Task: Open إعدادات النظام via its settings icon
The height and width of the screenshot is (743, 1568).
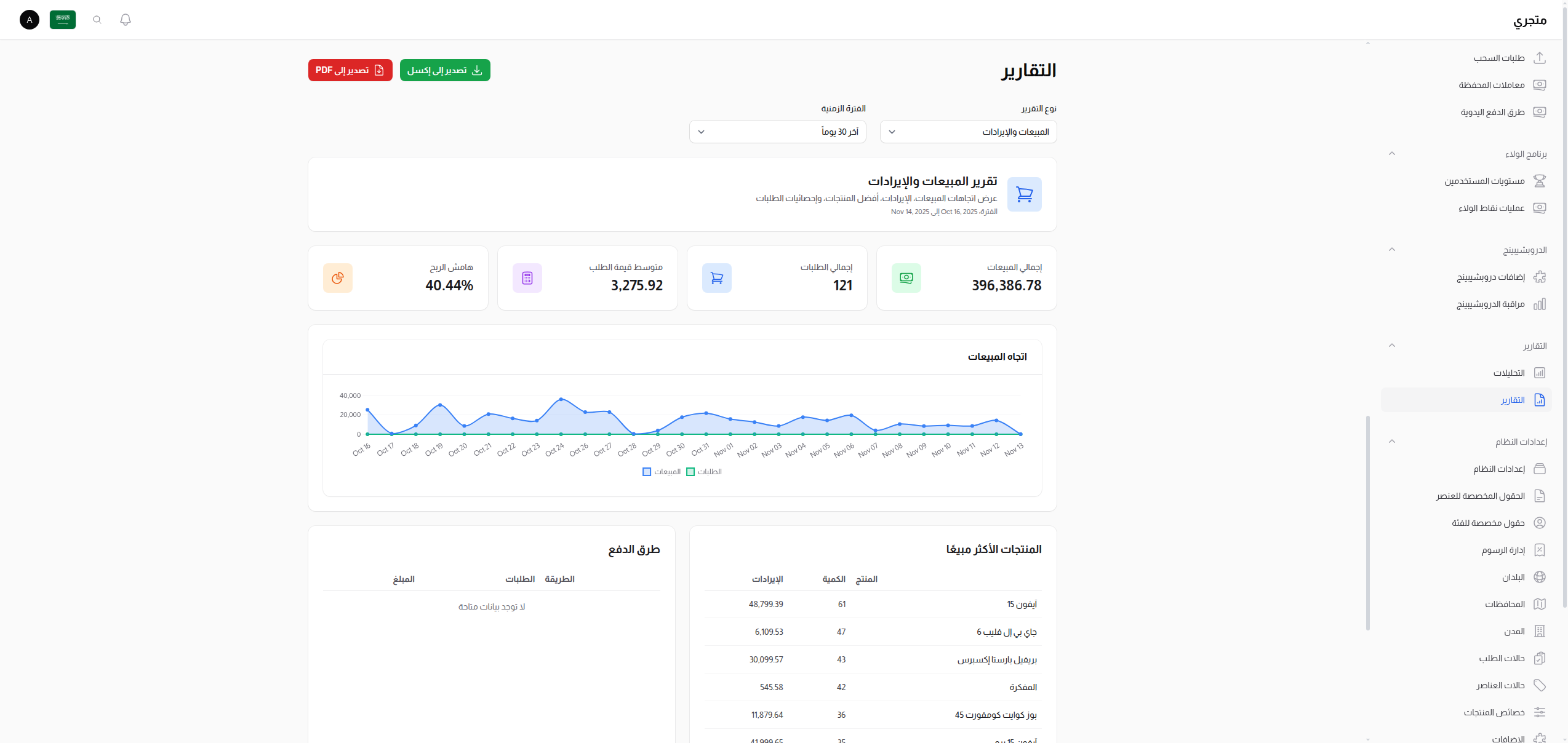Action: coord(1541,468)
